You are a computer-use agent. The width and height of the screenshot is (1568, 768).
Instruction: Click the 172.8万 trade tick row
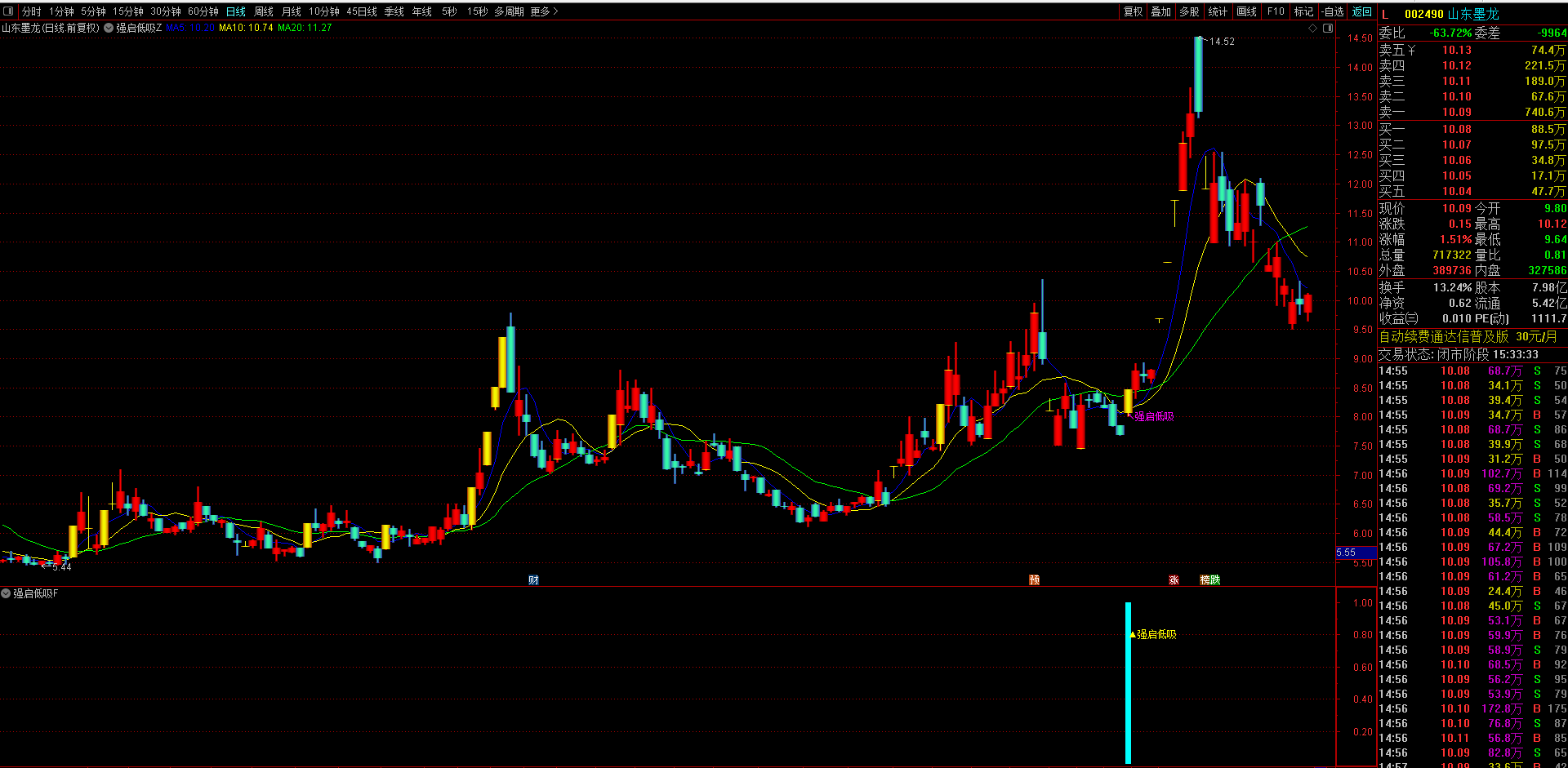click(1472, 708)
